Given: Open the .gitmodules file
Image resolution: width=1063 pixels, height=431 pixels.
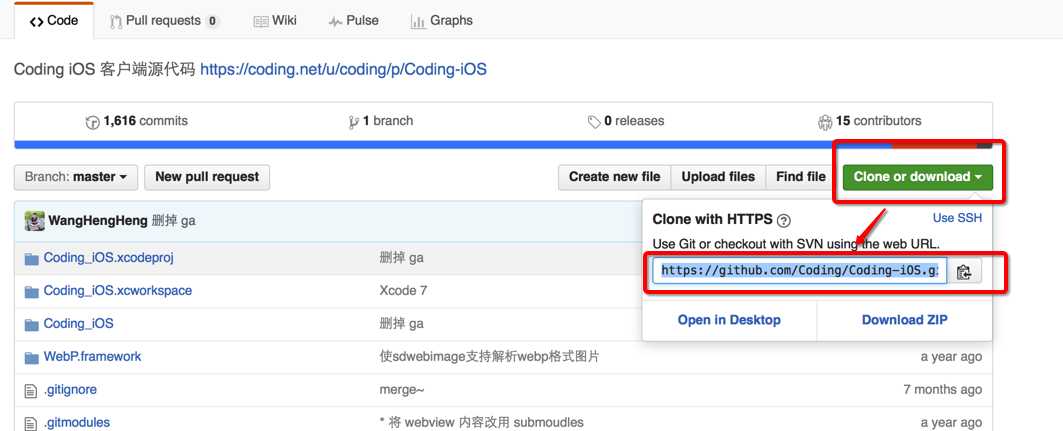Looking at the screenshot, I should (x=77, y=422).
